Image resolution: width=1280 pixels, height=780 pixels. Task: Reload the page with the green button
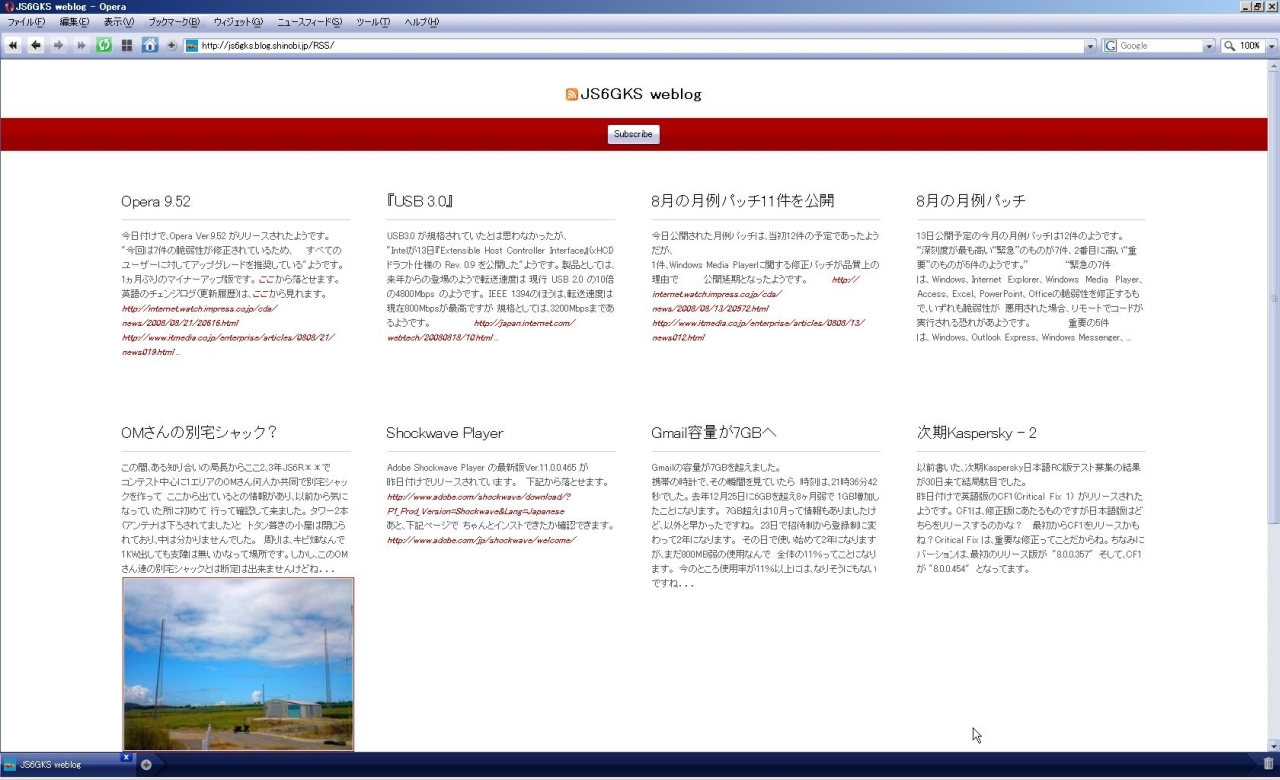(x=103, y=46)
